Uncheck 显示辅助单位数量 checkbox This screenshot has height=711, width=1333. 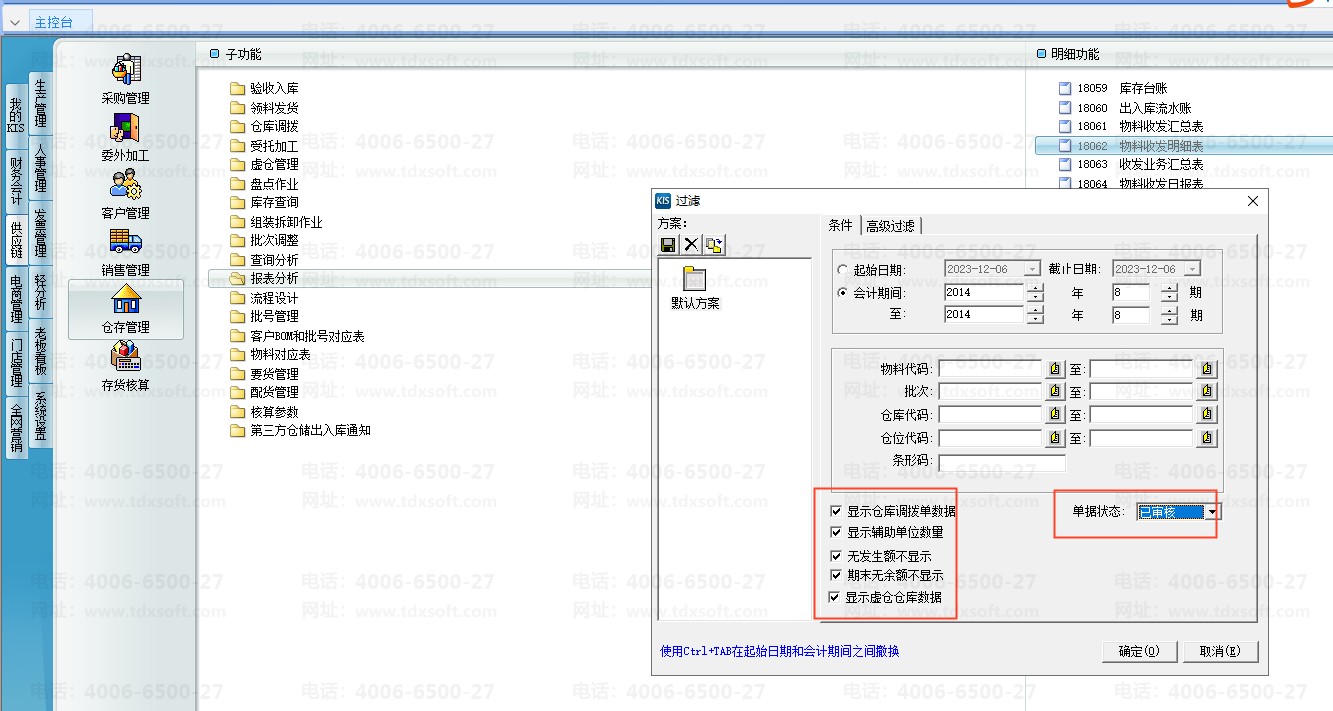tap(836, 533)
